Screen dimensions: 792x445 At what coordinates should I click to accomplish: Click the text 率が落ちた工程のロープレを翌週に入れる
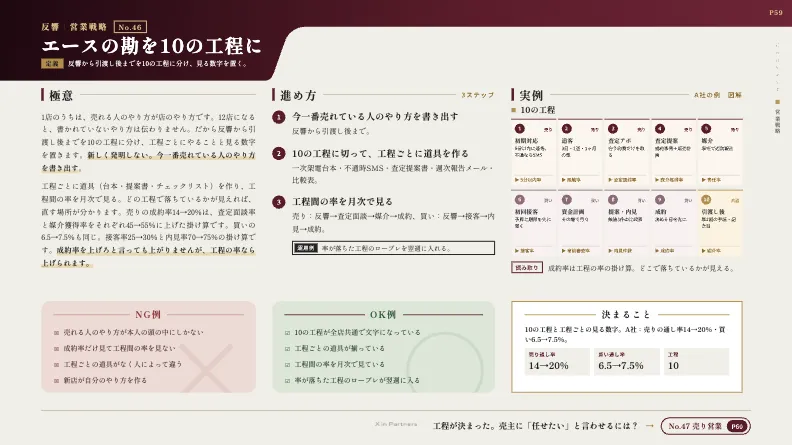386,249
